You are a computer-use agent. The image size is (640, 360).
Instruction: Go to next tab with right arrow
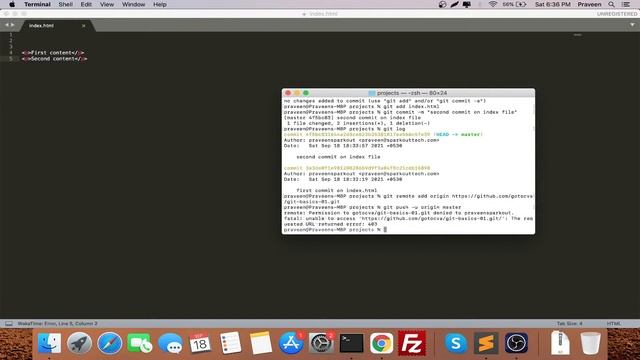coord(13,25)
